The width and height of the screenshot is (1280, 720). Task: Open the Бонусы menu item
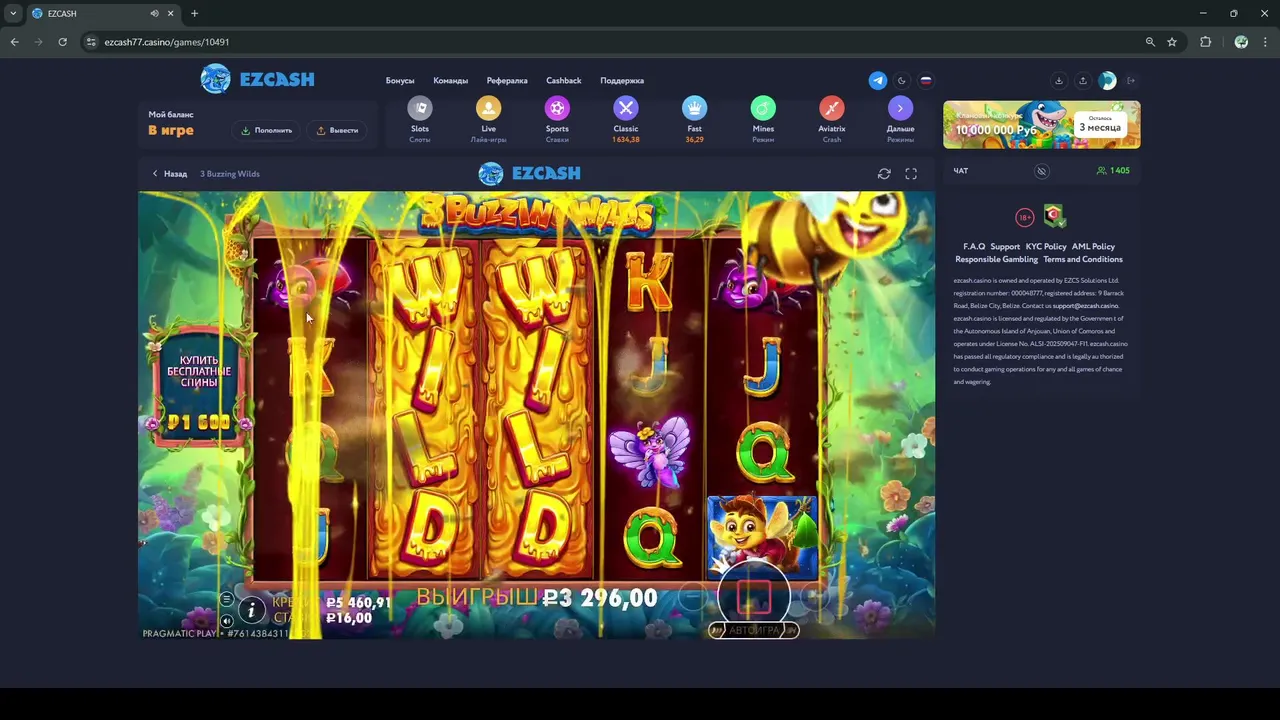[400, 81]
